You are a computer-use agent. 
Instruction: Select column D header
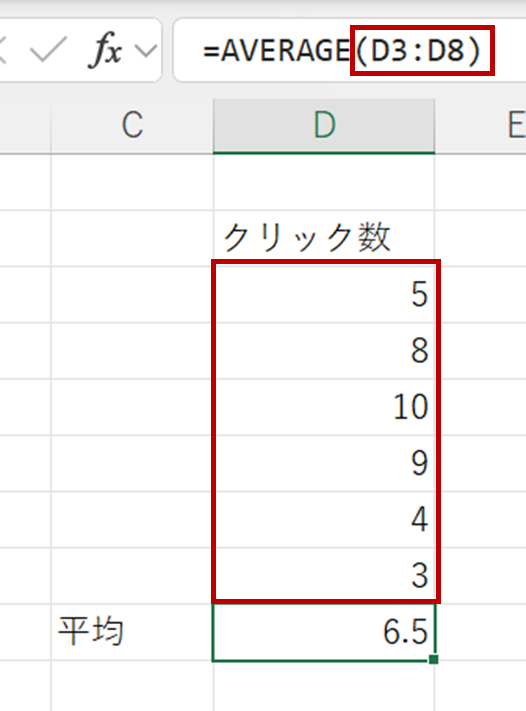324,126
